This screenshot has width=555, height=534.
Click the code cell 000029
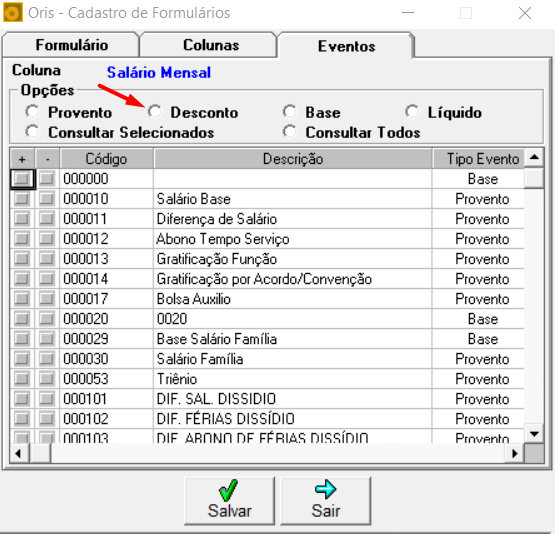click(107, 339)
